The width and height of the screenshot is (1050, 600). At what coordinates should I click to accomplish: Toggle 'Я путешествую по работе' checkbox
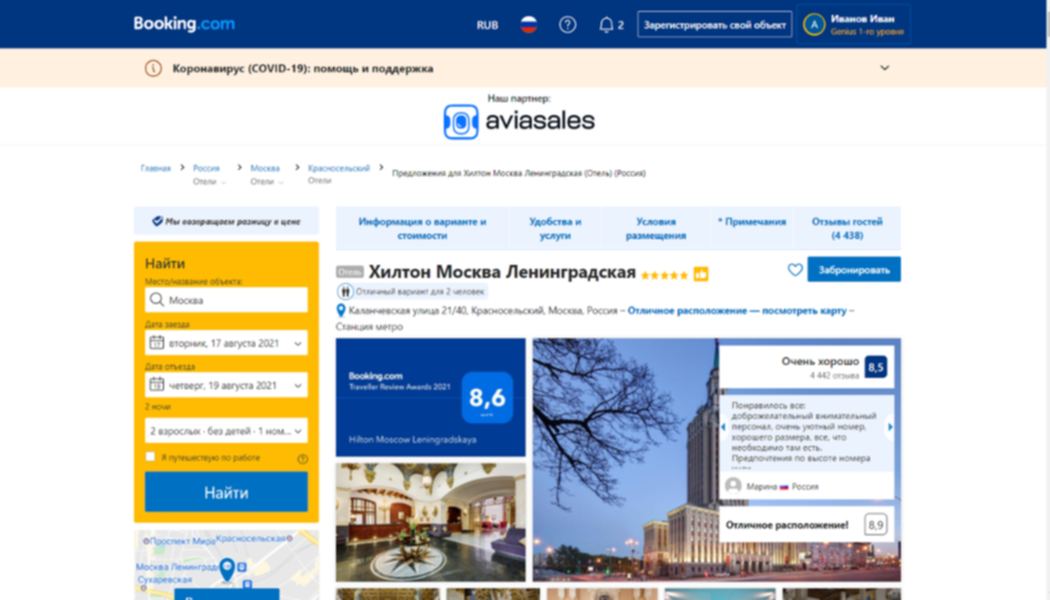150,457
